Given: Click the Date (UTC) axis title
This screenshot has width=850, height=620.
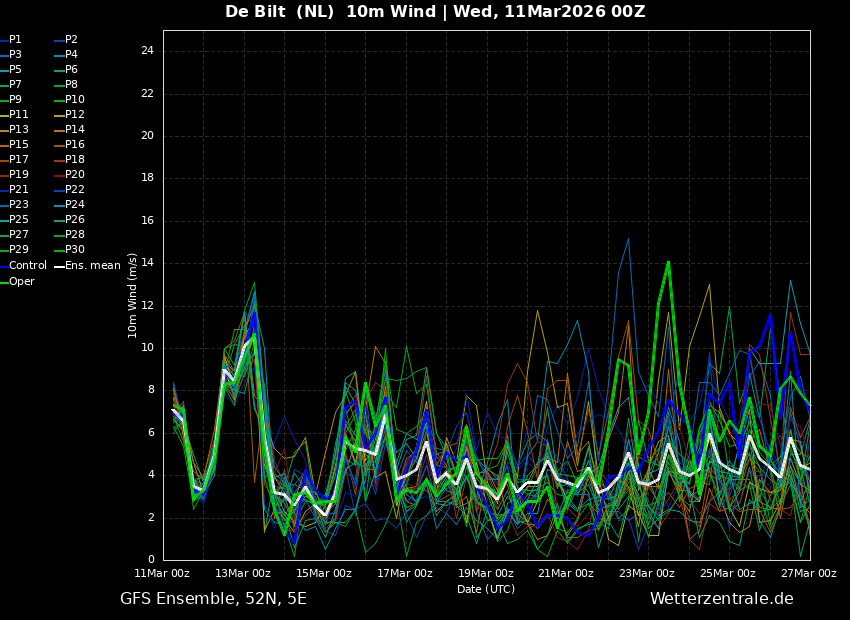Looking at the screenshot, I should [486, 590].
